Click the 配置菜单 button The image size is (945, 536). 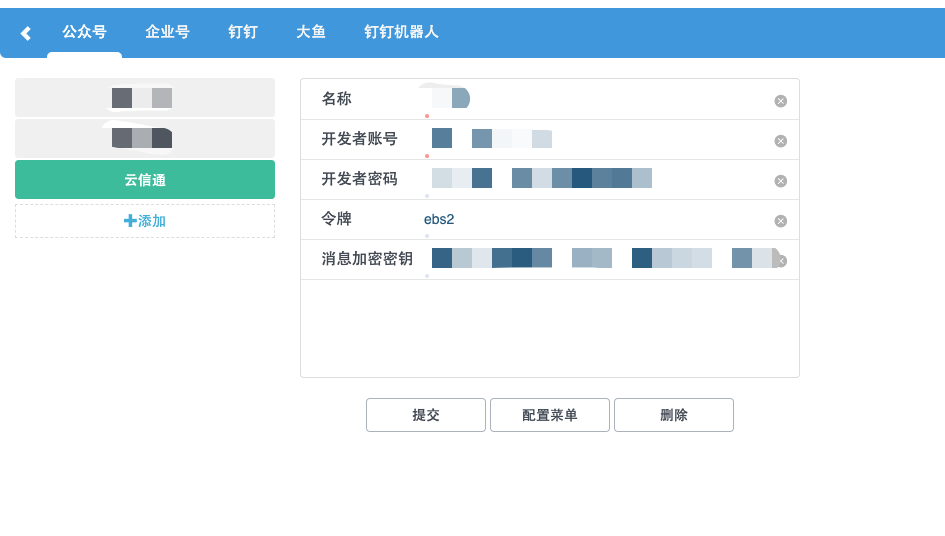pyautogui.click(x=549, y=415)
